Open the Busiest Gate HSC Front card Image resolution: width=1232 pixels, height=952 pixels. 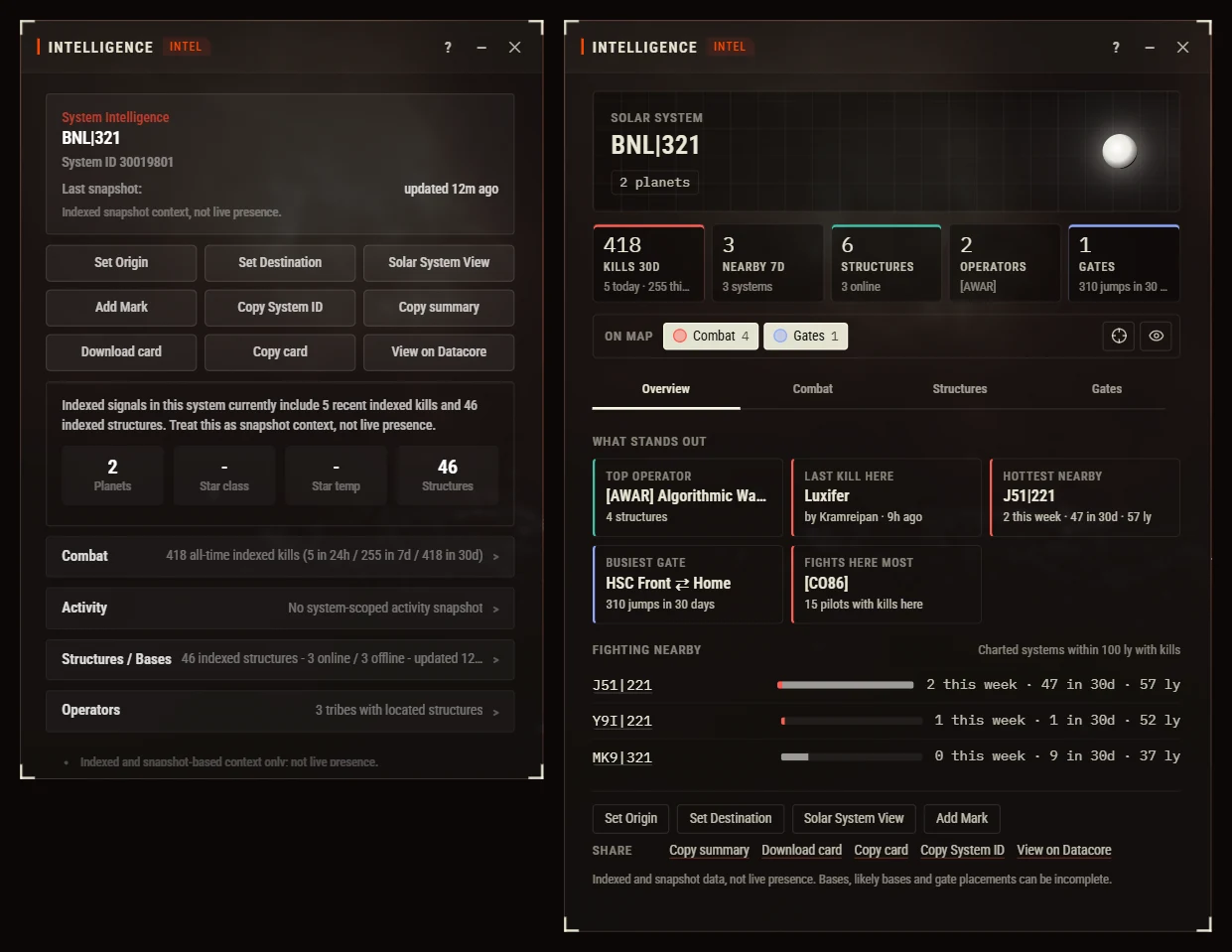(x=688, y=585)
